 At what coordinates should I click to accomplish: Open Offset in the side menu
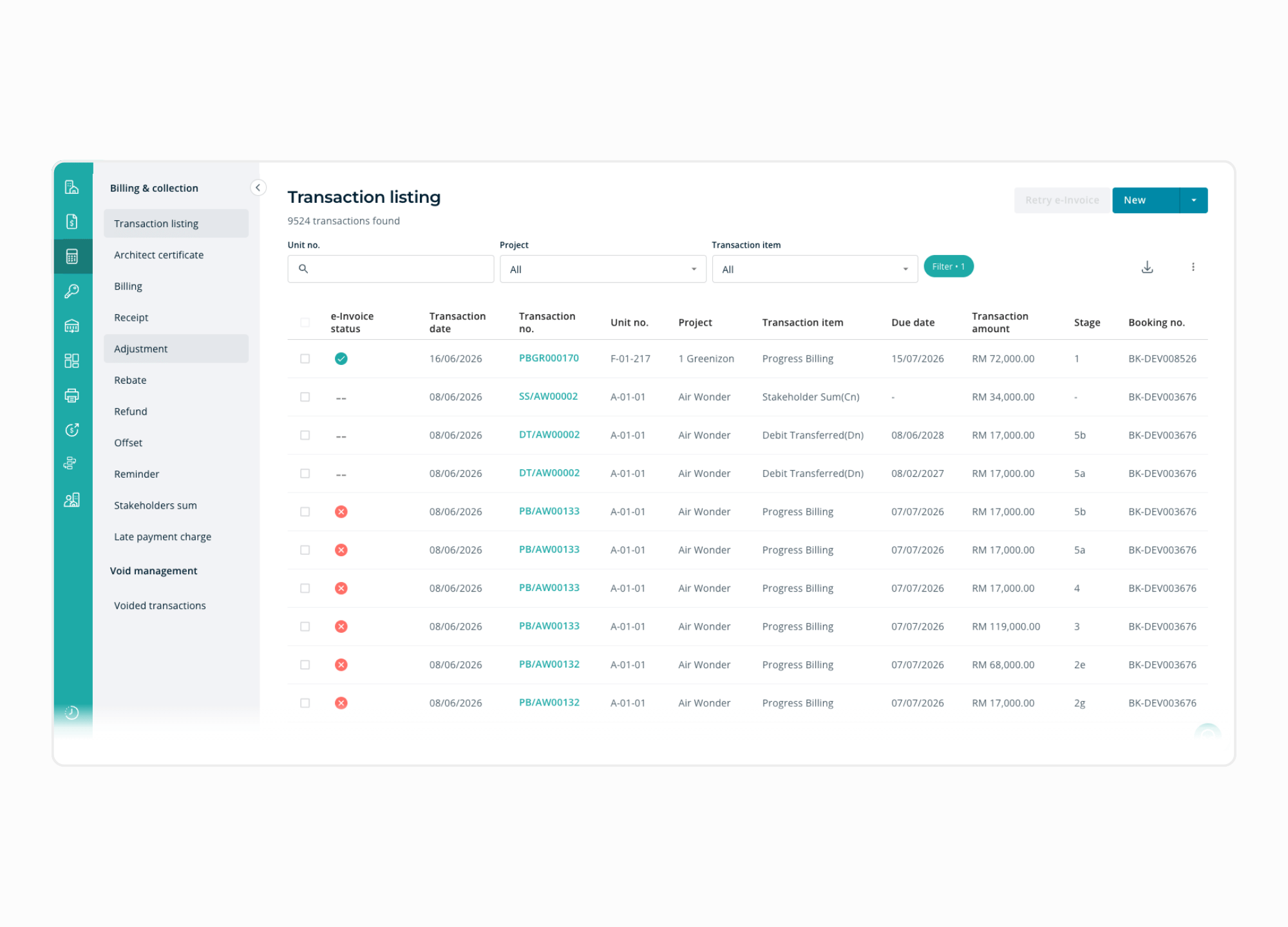point(176,443)
